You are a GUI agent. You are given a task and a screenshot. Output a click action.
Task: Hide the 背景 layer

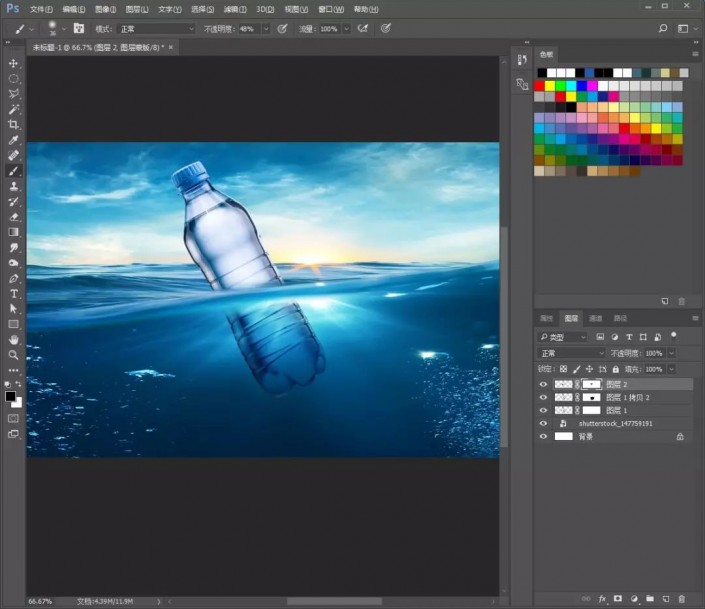[543, 436]
